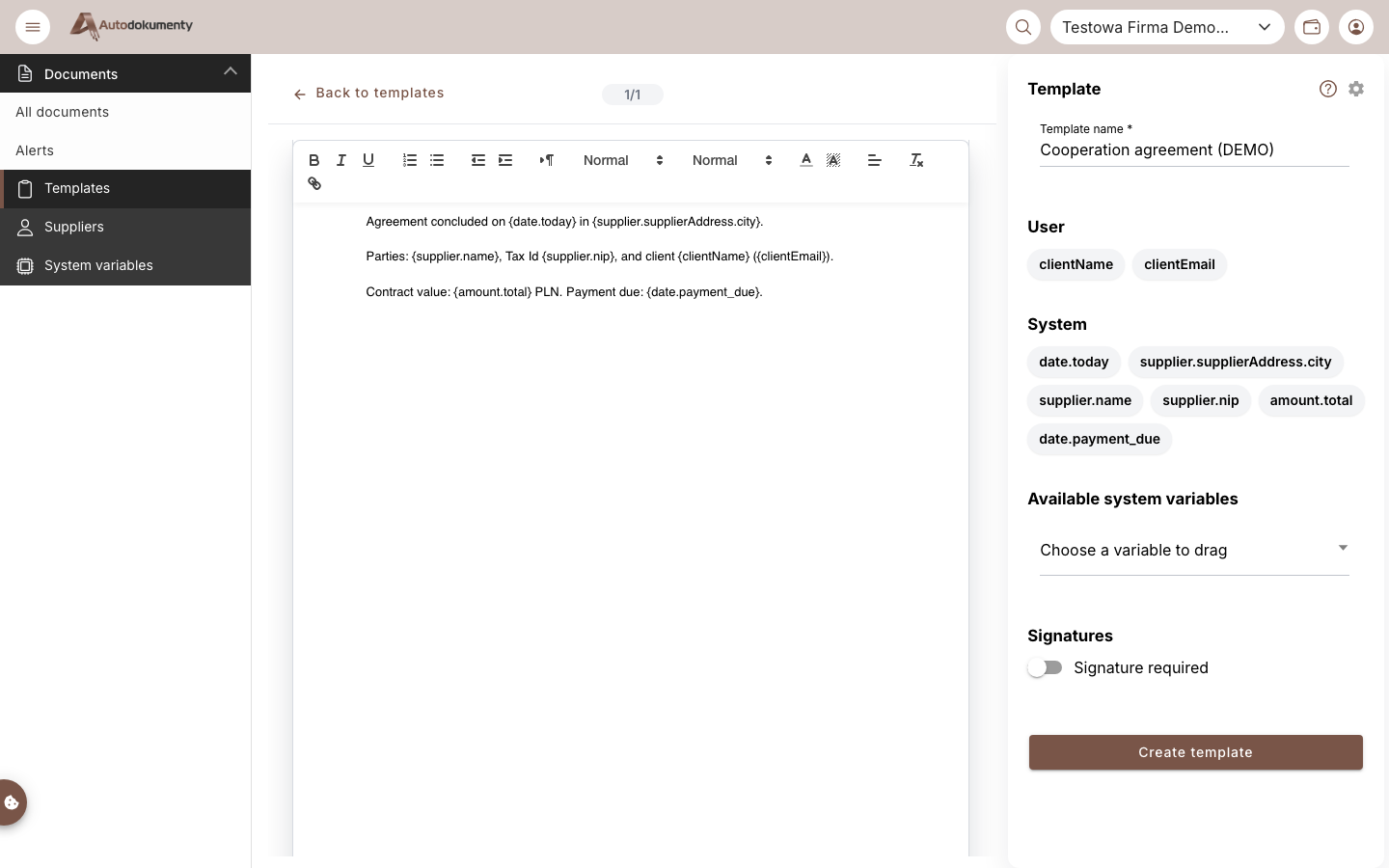This screenshot has width=1389, height=868.
Task: Open the hamburger menu at top left
Action: point(33,27)
